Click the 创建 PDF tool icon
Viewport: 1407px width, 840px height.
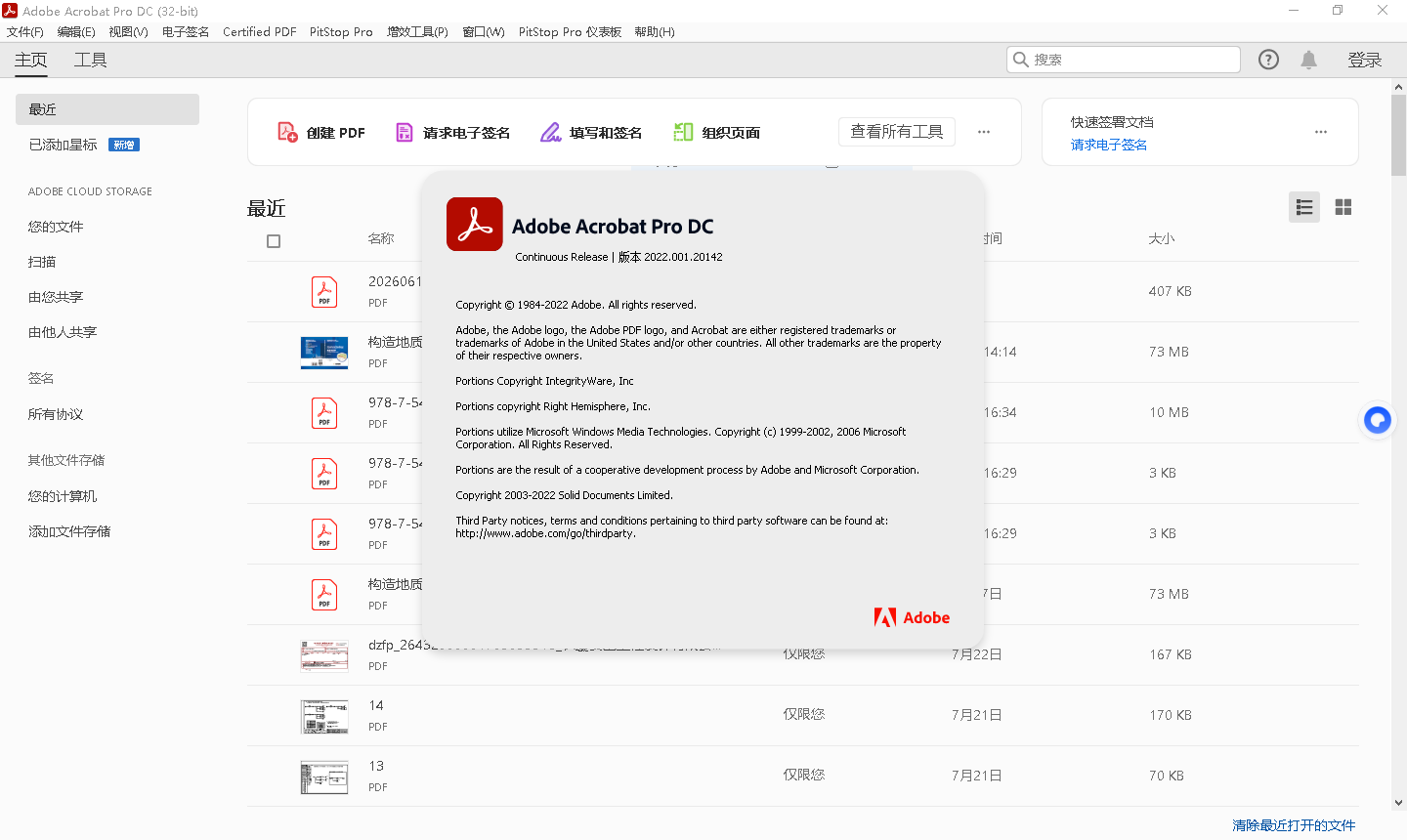pos(287,132)
